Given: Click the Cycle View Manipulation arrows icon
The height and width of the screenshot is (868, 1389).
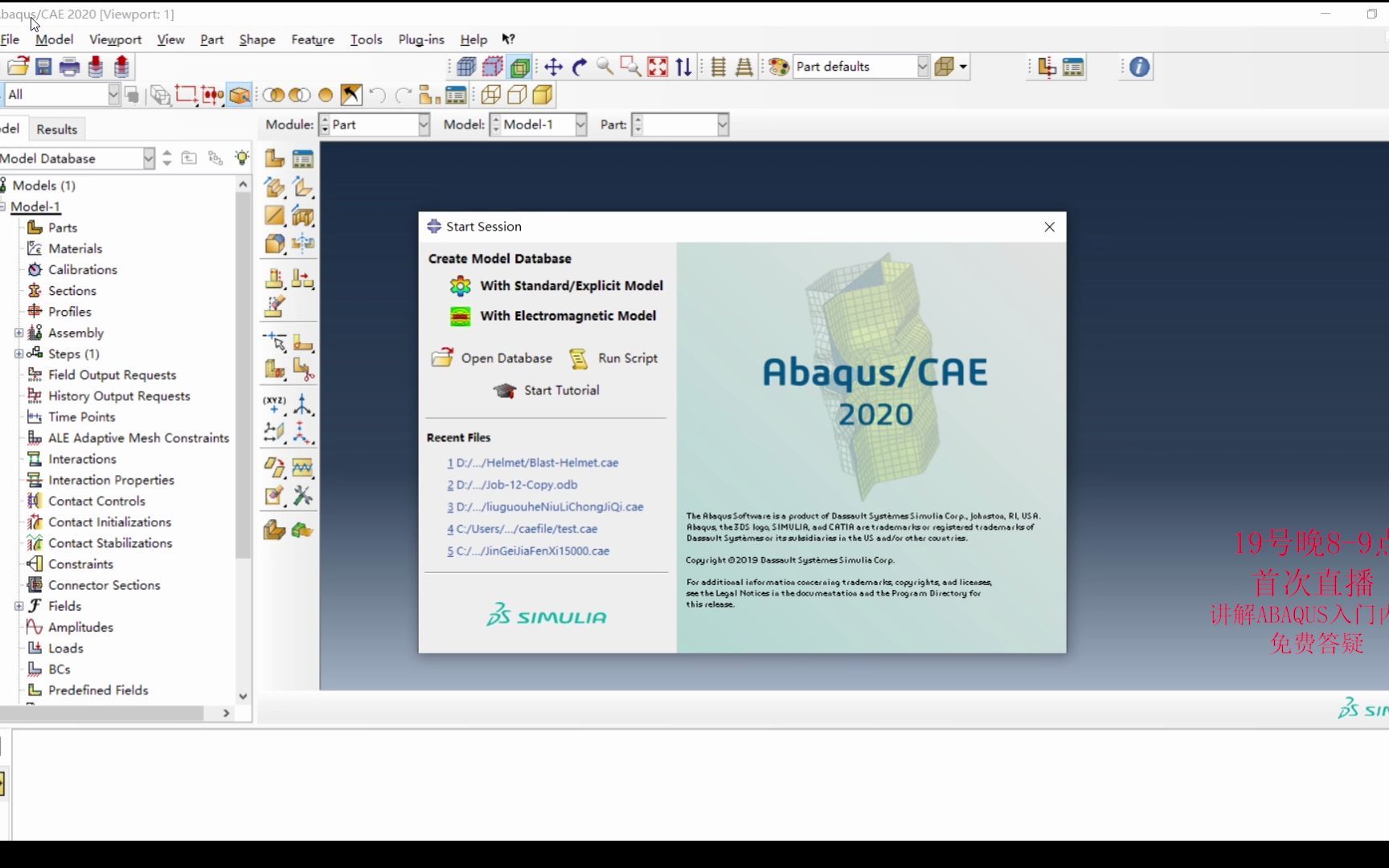Looking at the screenshot, I should [x=684, y=67].
